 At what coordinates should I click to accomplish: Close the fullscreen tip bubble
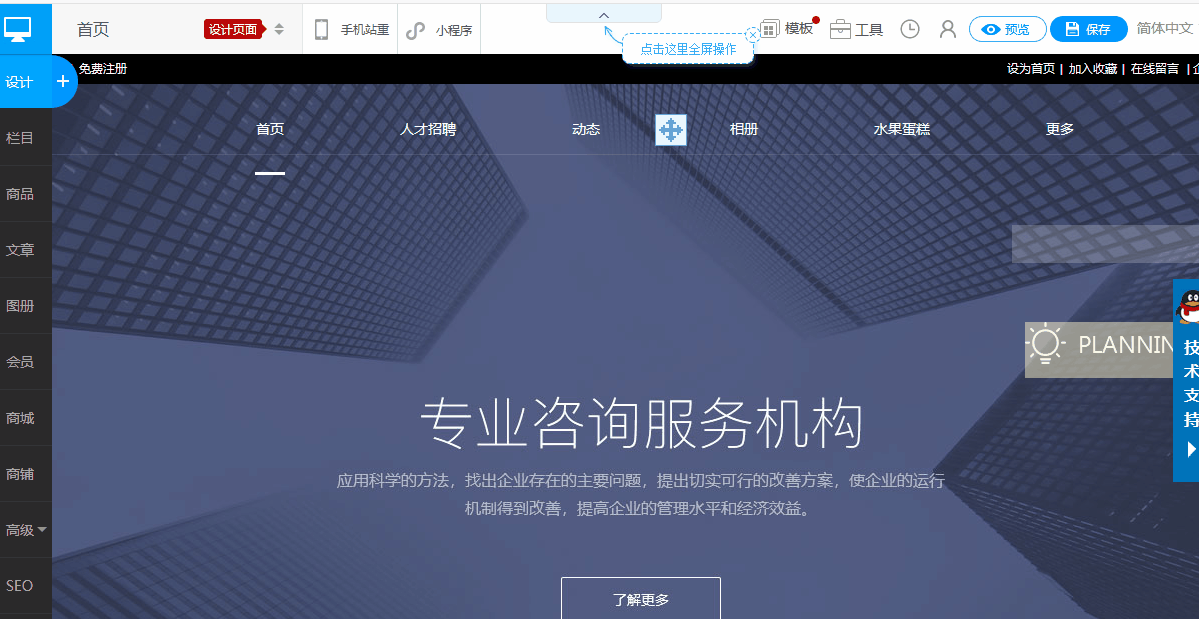click(x=752, y=34)
